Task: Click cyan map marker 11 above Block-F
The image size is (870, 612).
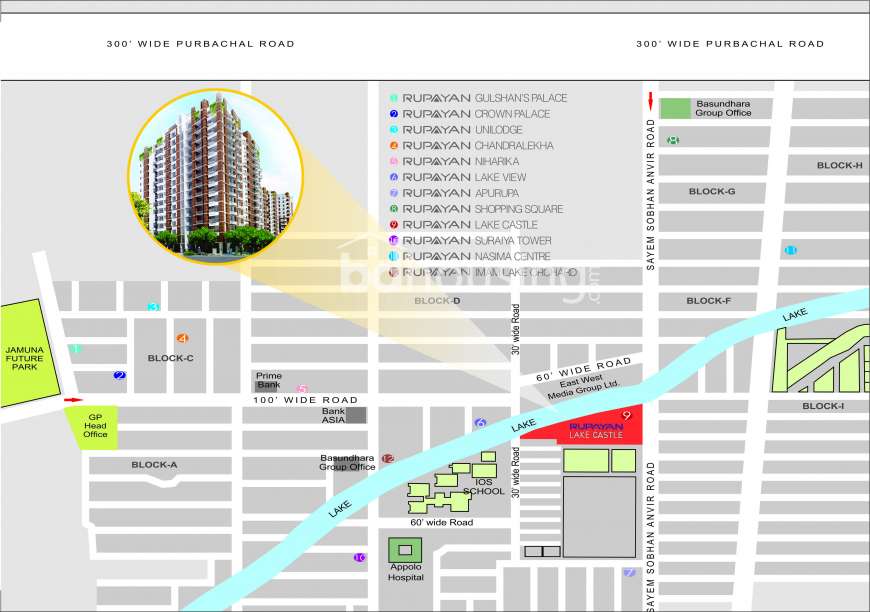Action: click(x=791, y=250)
